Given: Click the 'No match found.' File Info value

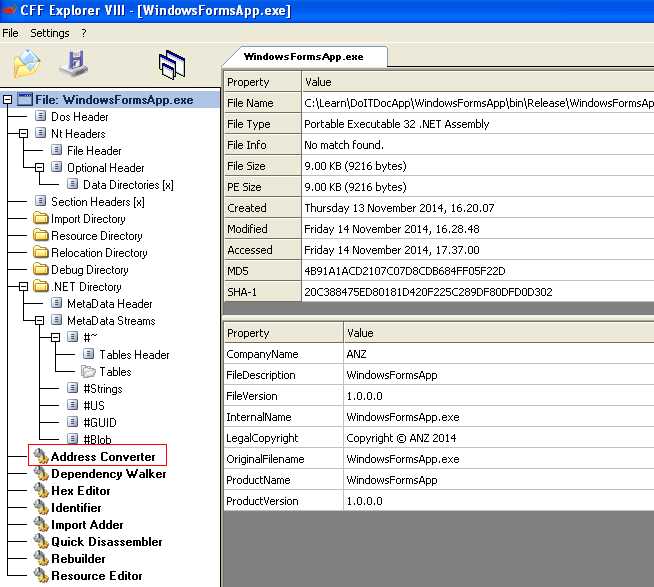Looking at the screenshot, I should click(478, 145).
